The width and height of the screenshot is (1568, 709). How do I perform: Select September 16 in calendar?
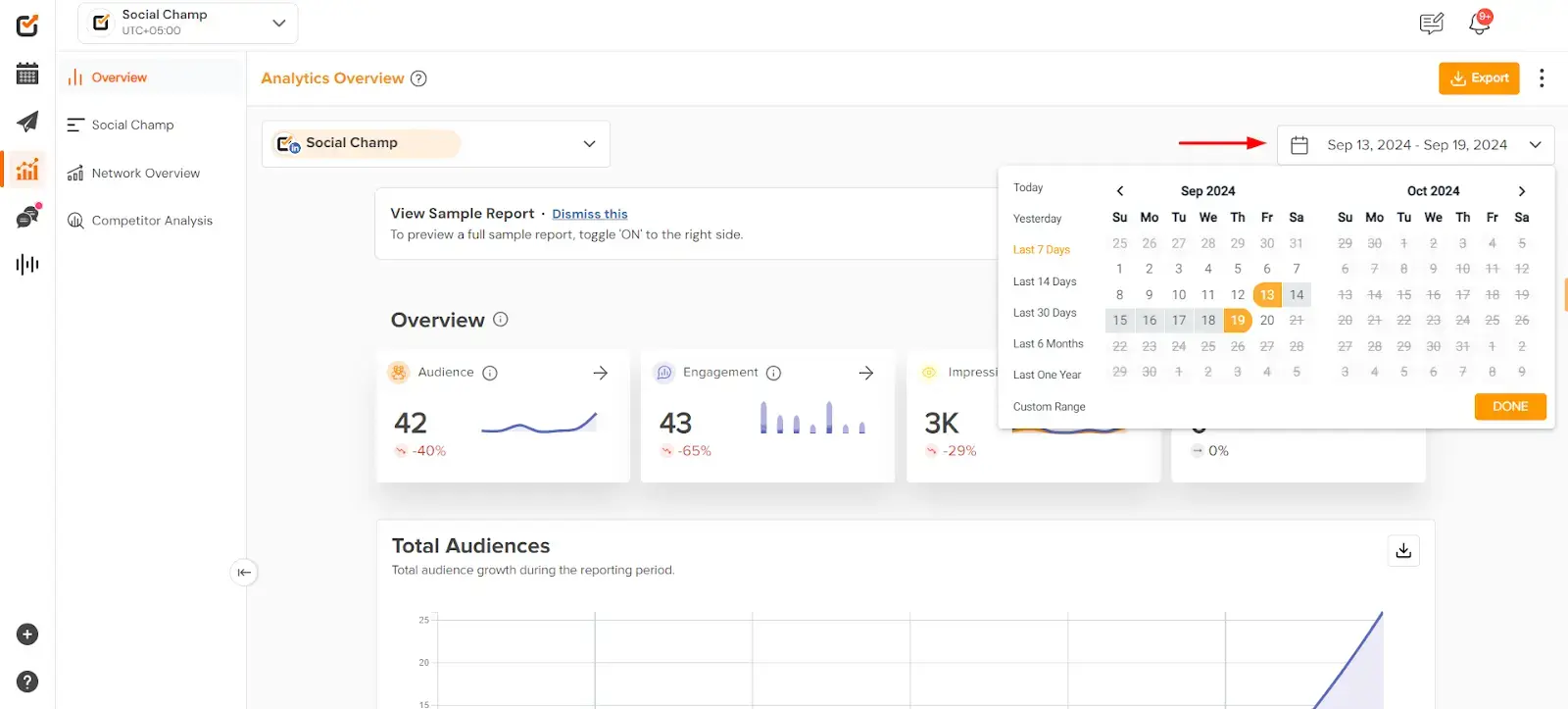1150,320
